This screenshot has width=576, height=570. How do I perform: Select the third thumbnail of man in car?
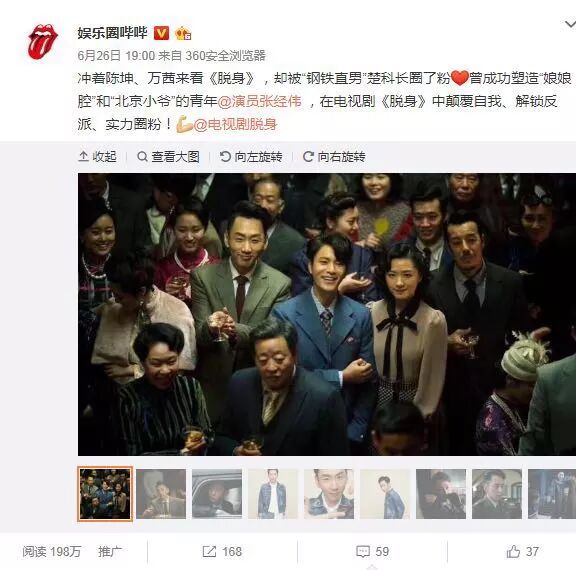(217, 494)
